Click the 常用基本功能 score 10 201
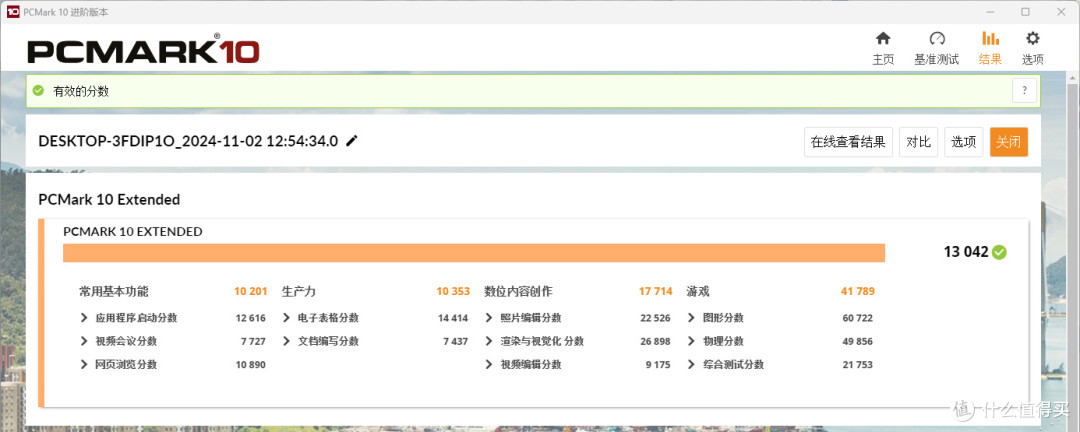Viewport: 1080px width, 432px height. [251, 291]
